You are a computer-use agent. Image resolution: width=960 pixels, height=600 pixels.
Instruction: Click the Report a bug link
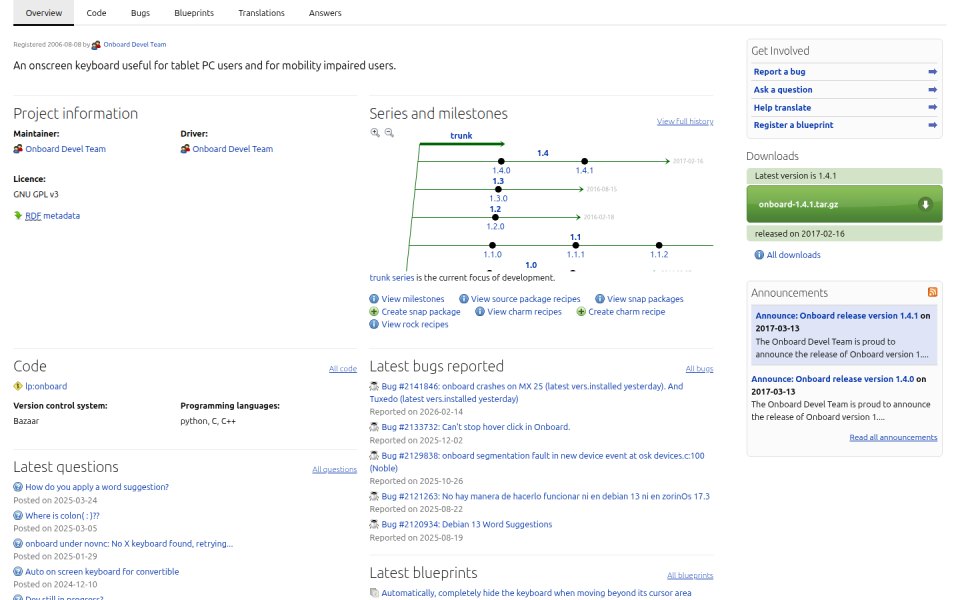[x=779, y=72]
